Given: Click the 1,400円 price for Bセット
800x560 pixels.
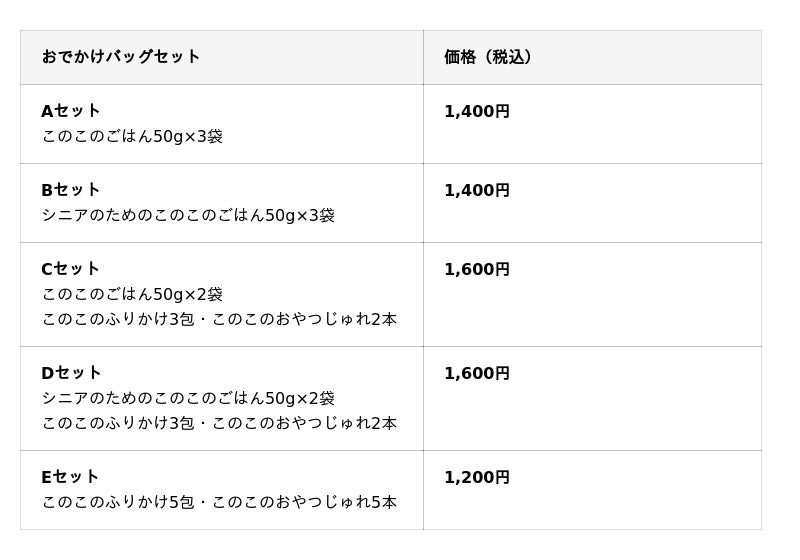Looking at the screenshot, I should click(477, 191).
